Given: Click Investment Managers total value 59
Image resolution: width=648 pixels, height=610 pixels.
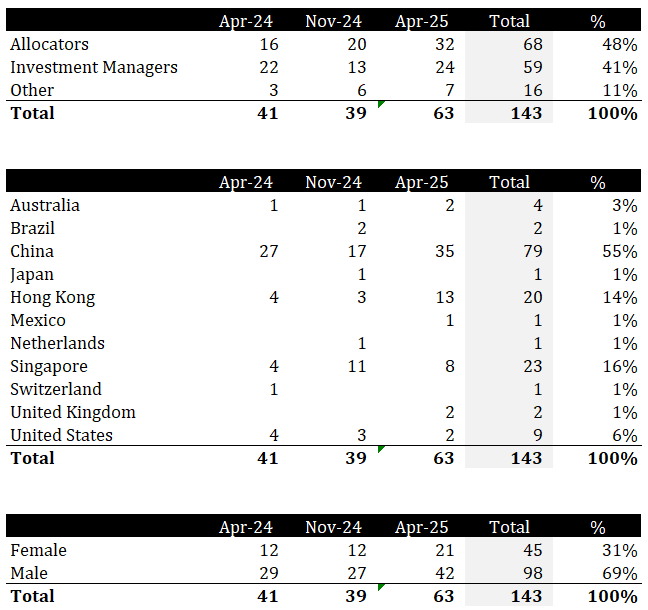Looking at the screenshot, I should click(533, 67).
